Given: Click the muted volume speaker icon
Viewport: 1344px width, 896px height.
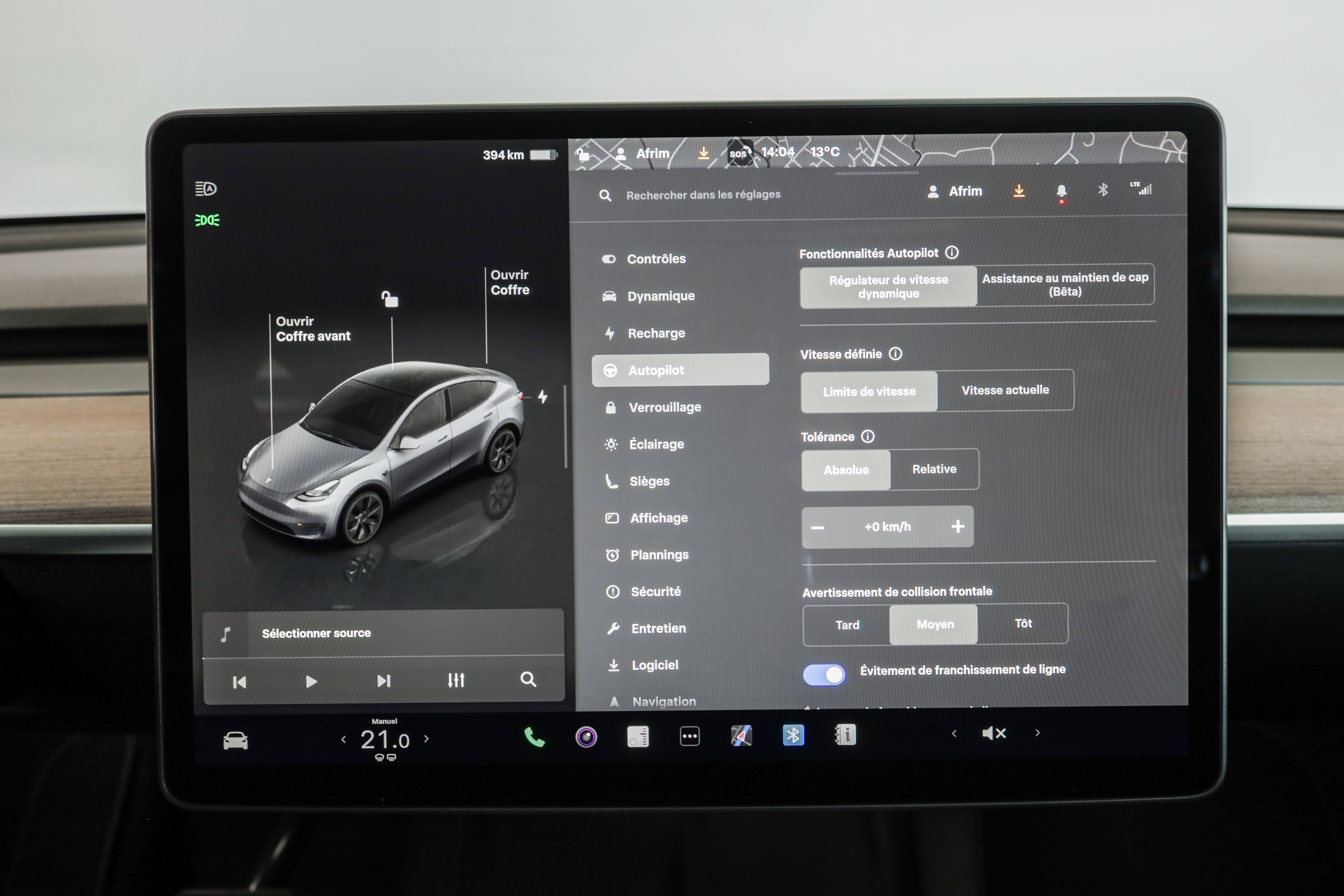Looking at the screenshot, I should pyautogui.click(x=994, y=733).
